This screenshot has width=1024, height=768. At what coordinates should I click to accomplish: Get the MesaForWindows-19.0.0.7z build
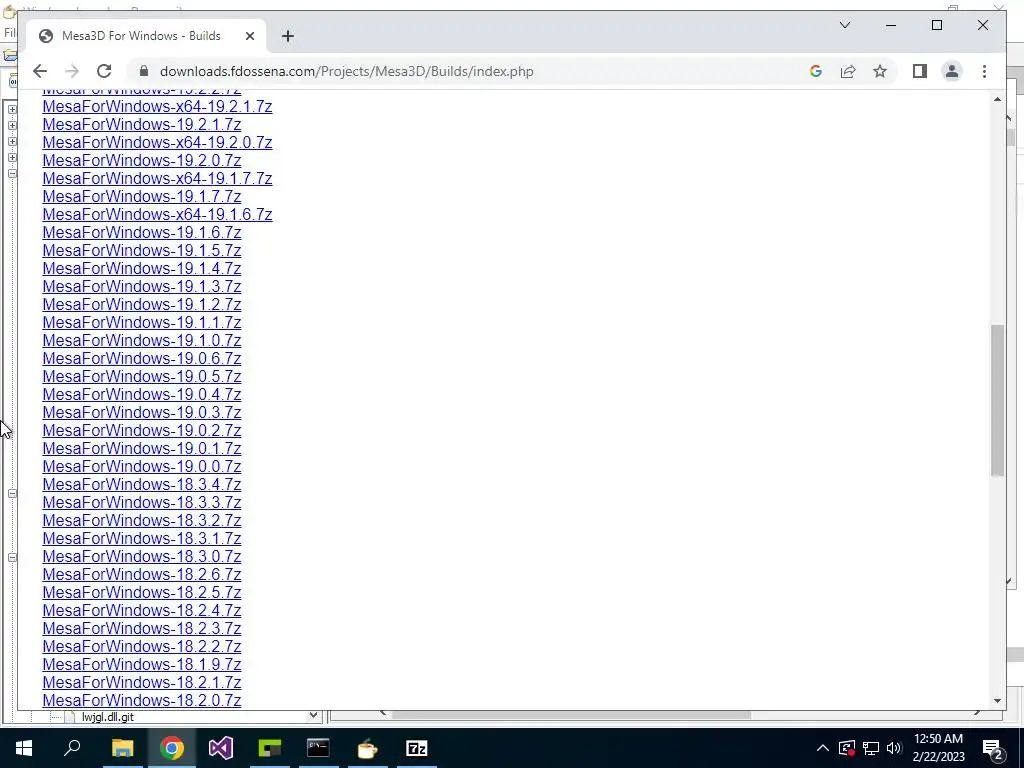pos(142,466)
